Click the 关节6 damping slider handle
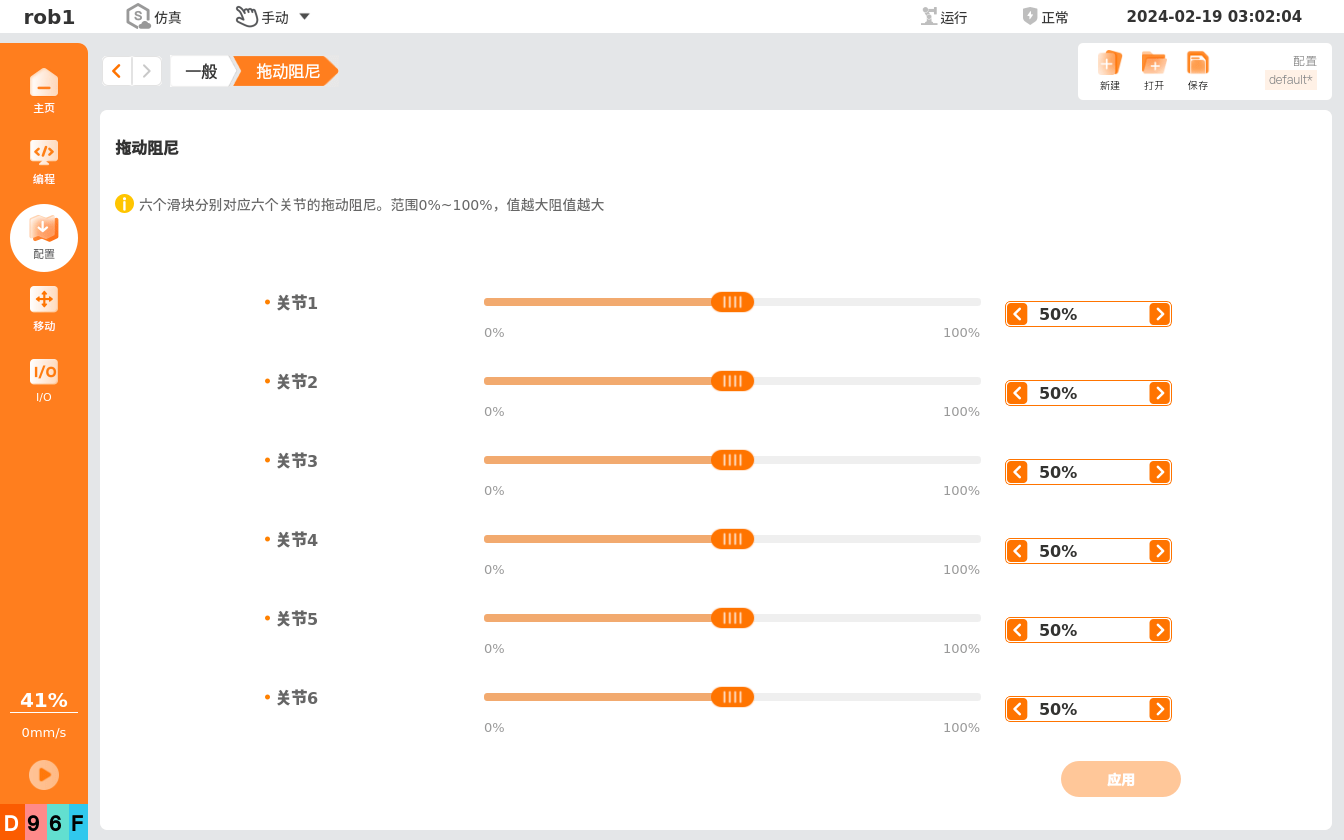The width and height of the screenshot is (1344, 840). [733, 697]
